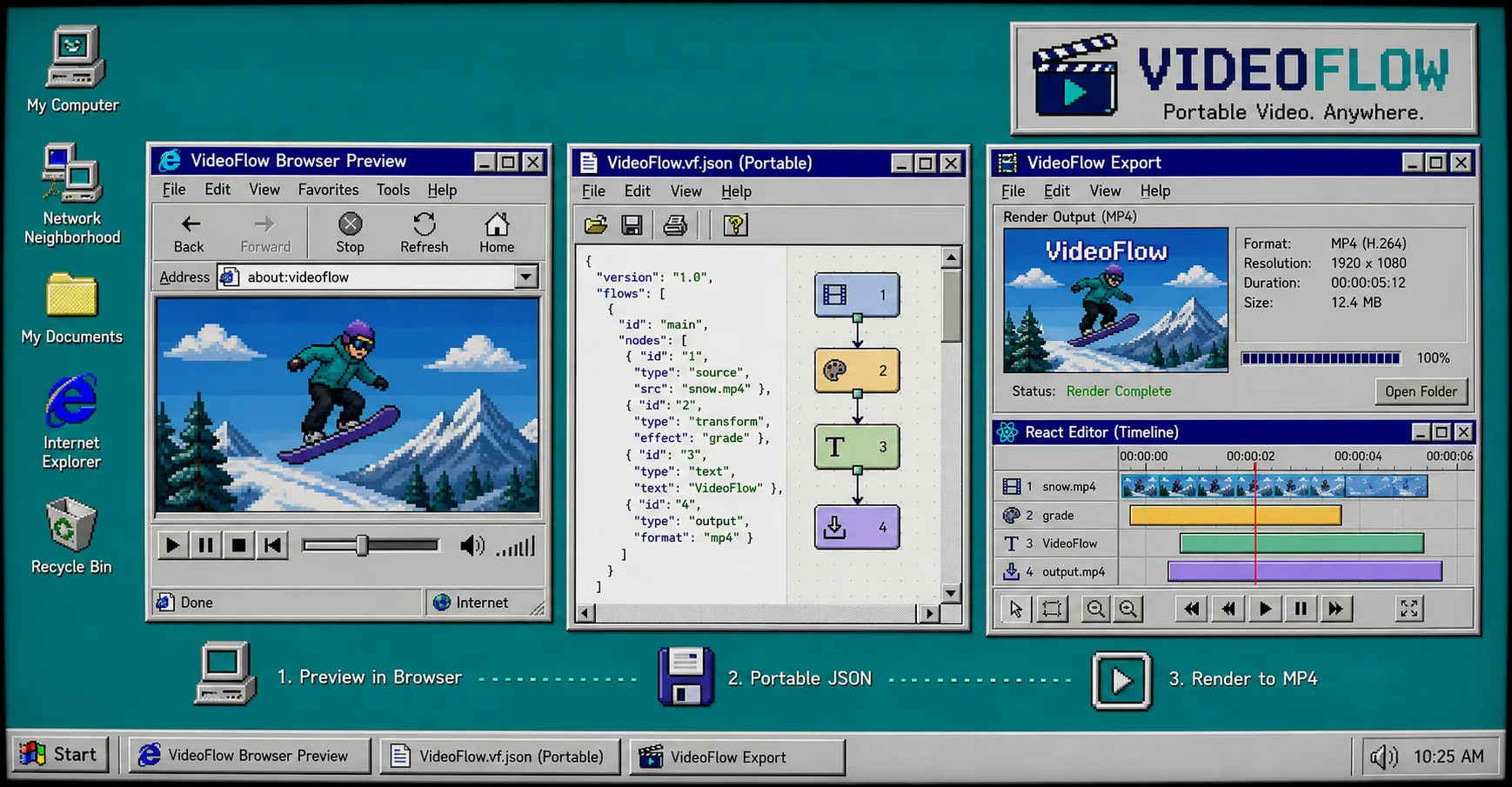The image size is (1512, 787).
Task: Click the help question-mark icon in the JSON toolbar
Action: point(735,225)
